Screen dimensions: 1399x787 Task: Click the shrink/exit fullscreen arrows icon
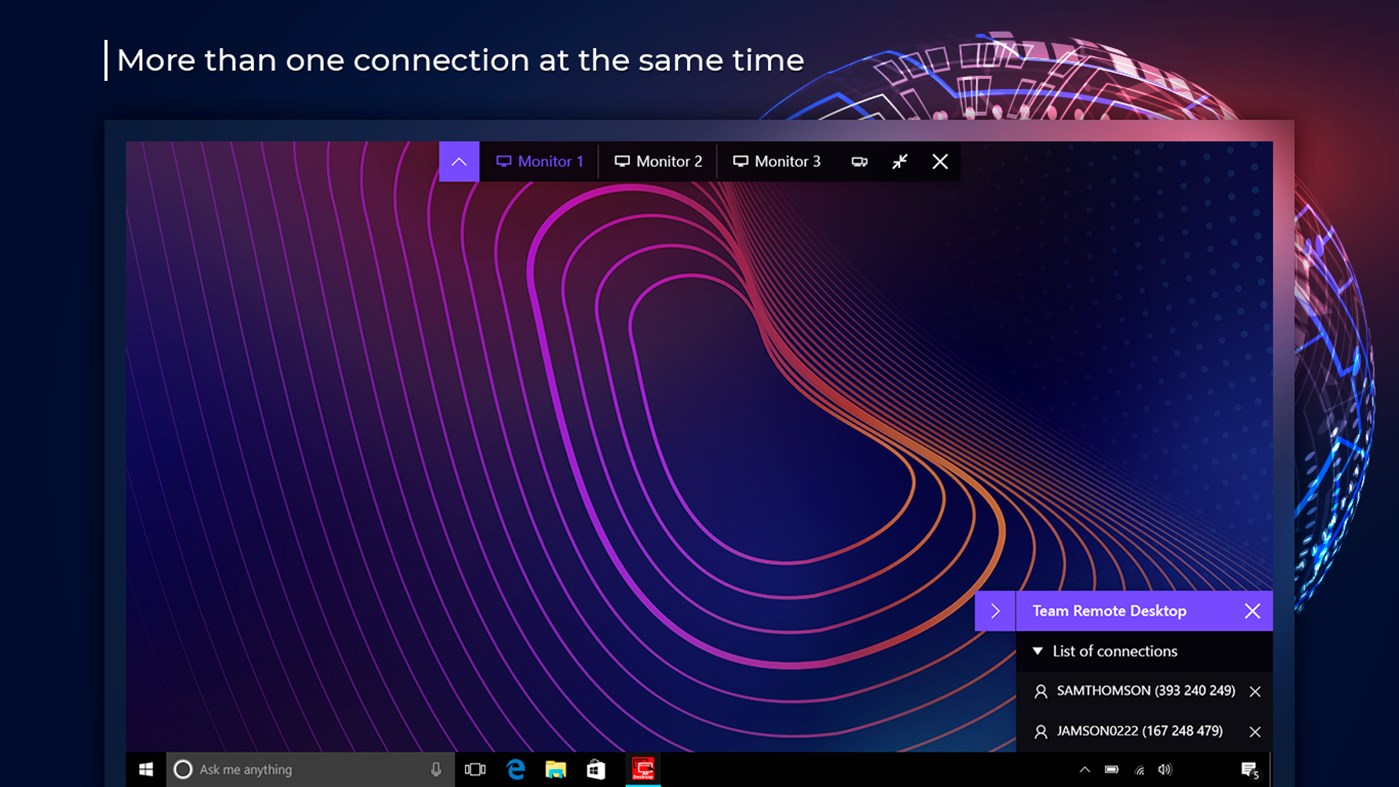[899, 161]
